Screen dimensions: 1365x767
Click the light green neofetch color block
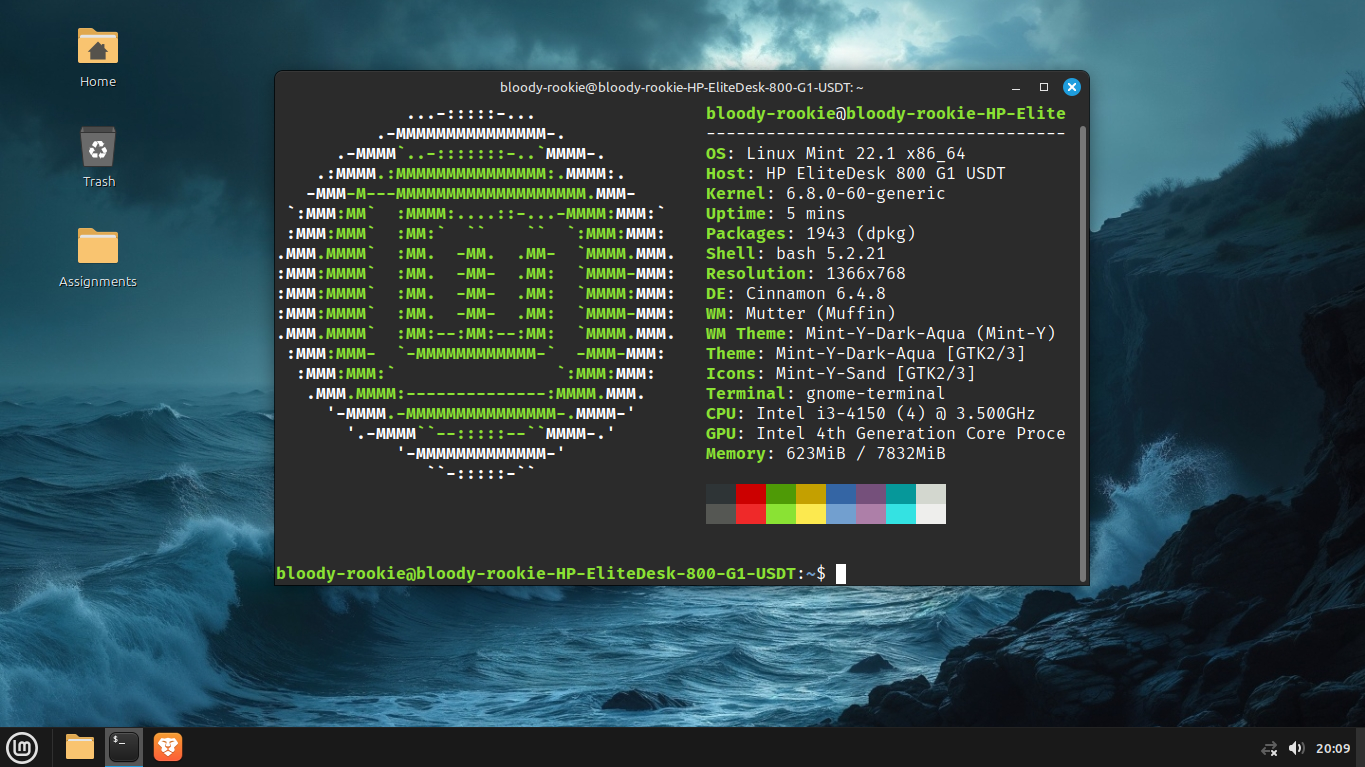[781, 514]
